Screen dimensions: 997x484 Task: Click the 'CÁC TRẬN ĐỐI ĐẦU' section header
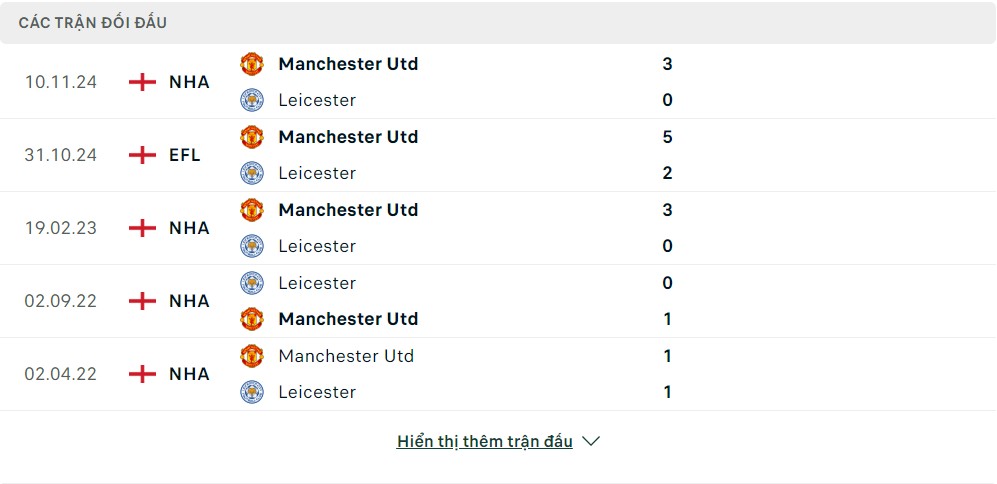(93, 23)
